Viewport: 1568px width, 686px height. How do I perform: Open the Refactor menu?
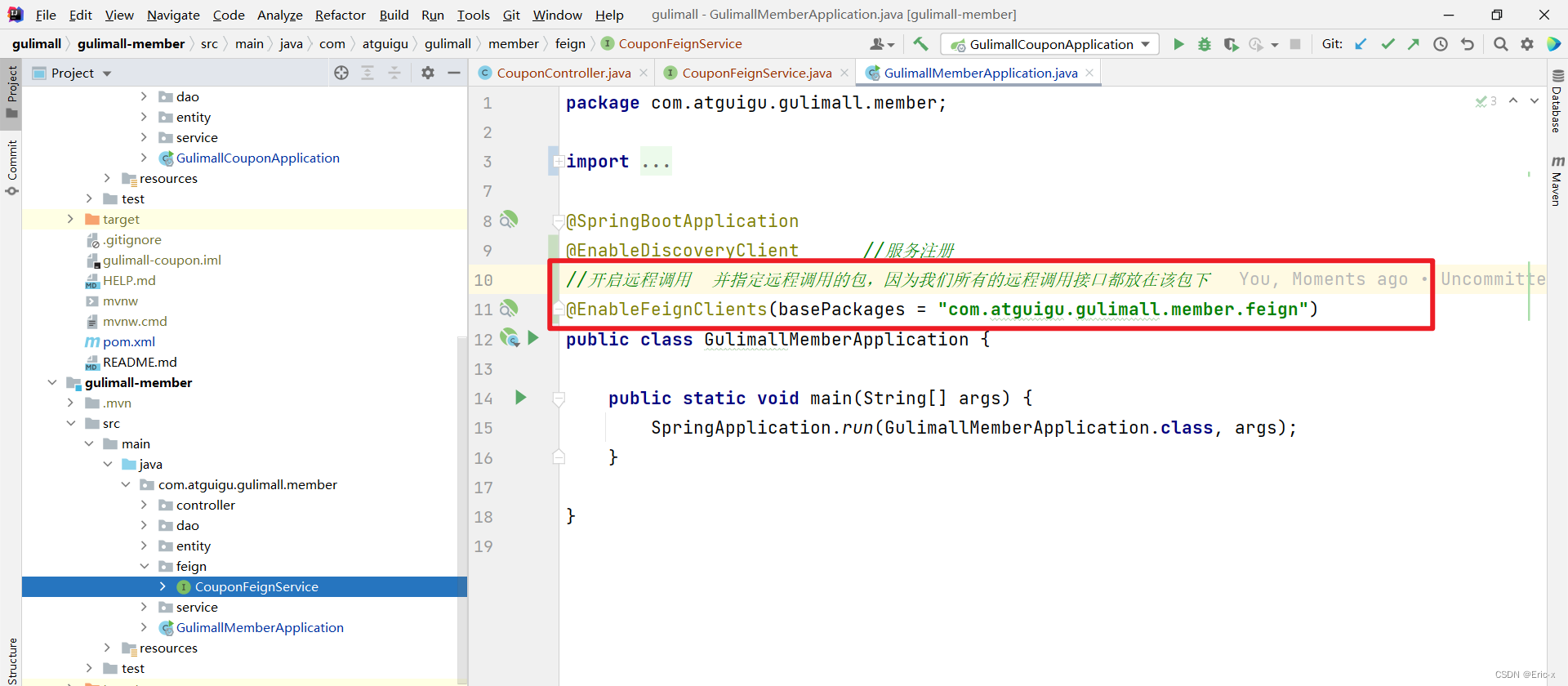pyautogui.click(x=341, y=15)
